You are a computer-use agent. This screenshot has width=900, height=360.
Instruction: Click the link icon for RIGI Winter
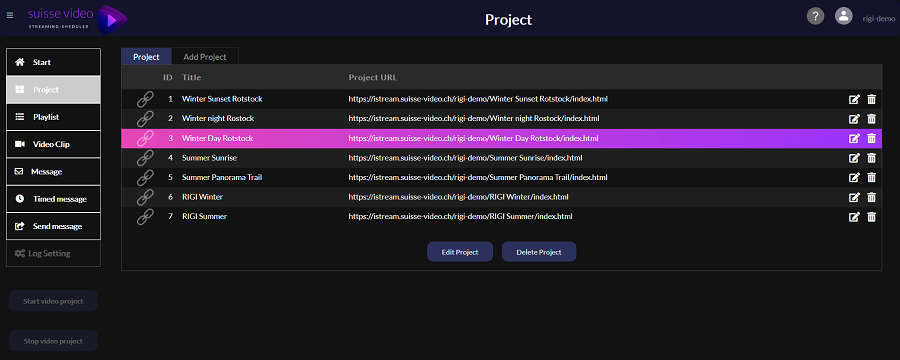point(145,197)
